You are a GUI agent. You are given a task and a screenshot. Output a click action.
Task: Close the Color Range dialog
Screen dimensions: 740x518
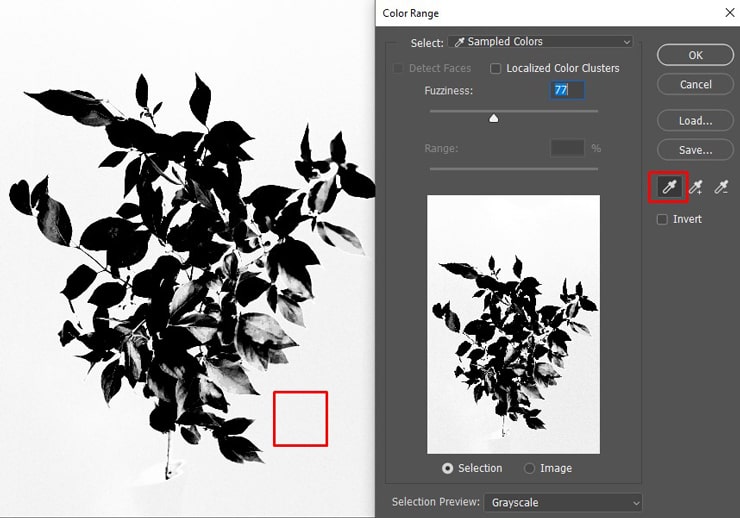[x=727, y=13]
